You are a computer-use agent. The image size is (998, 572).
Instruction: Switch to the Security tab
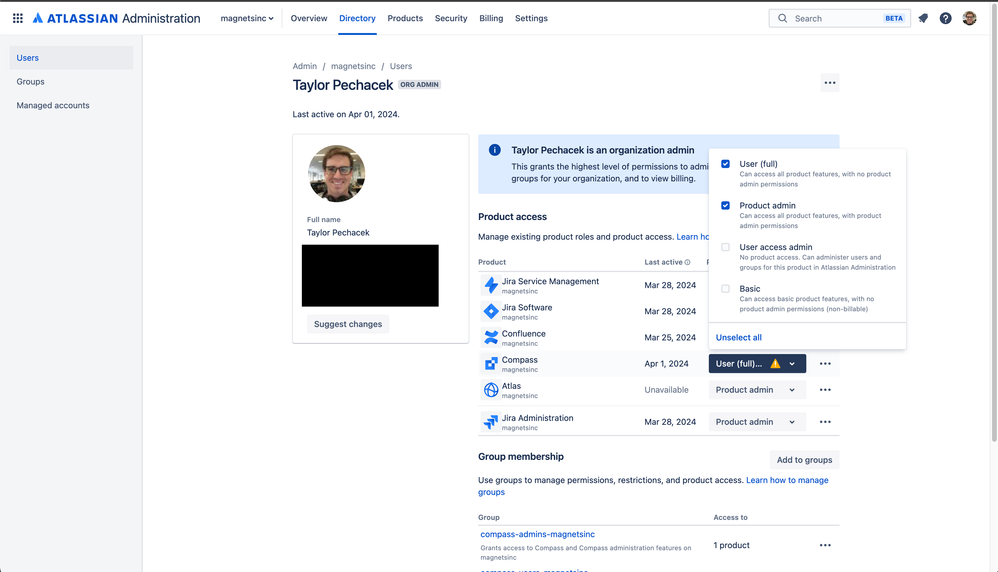[x=451, y=18]
